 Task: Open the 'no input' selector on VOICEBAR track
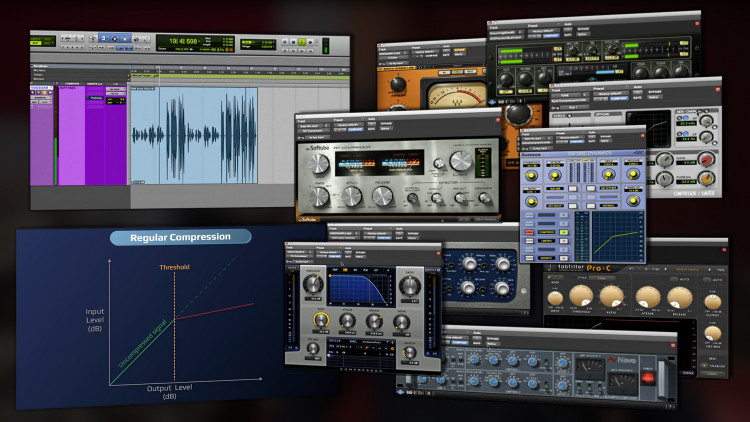click(115, 89)
